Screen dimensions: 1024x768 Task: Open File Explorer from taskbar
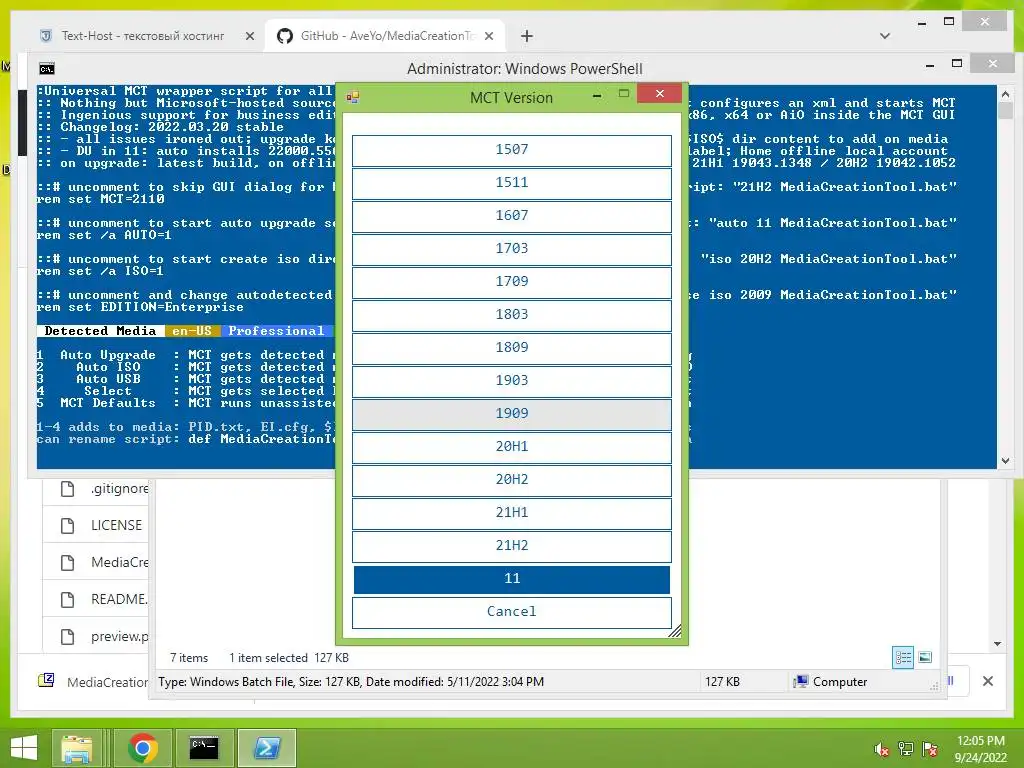[77, 748]
